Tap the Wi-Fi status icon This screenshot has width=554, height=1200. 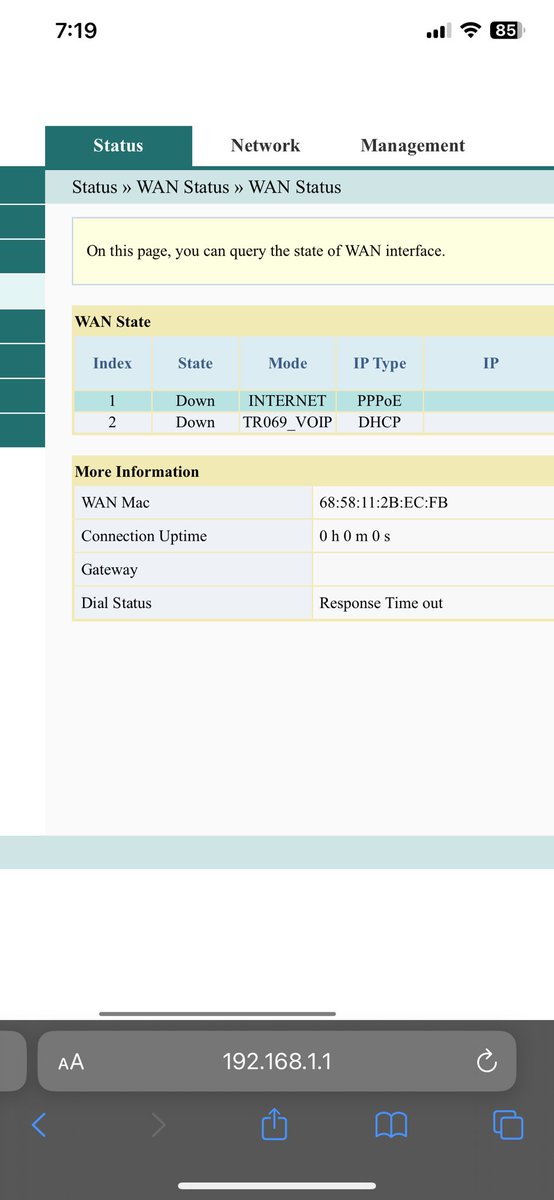pyautogui.click(x=470, y=31)
